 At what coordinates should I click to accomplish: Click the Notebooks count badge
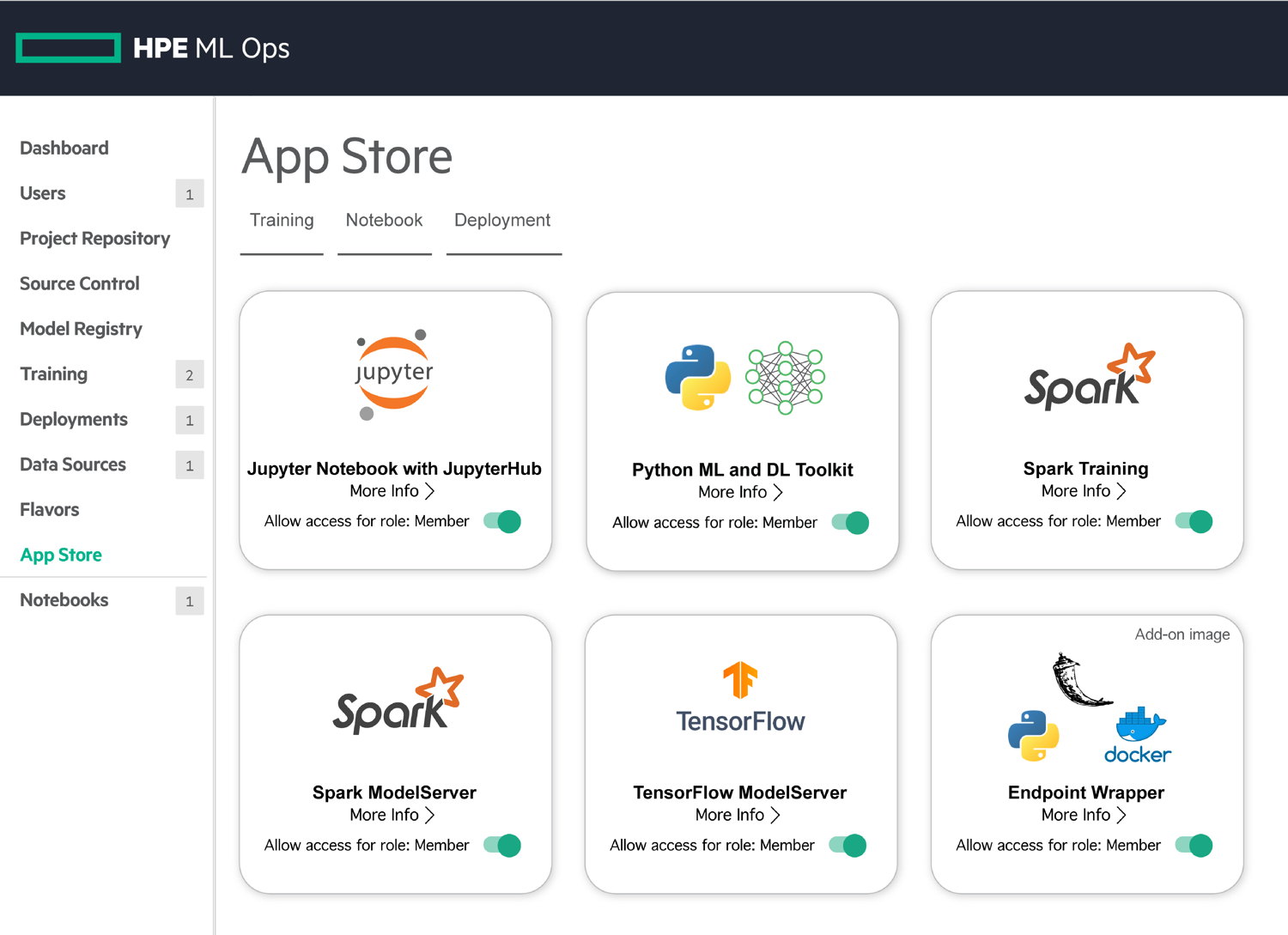pyautogui.click(x=190, y=601)
